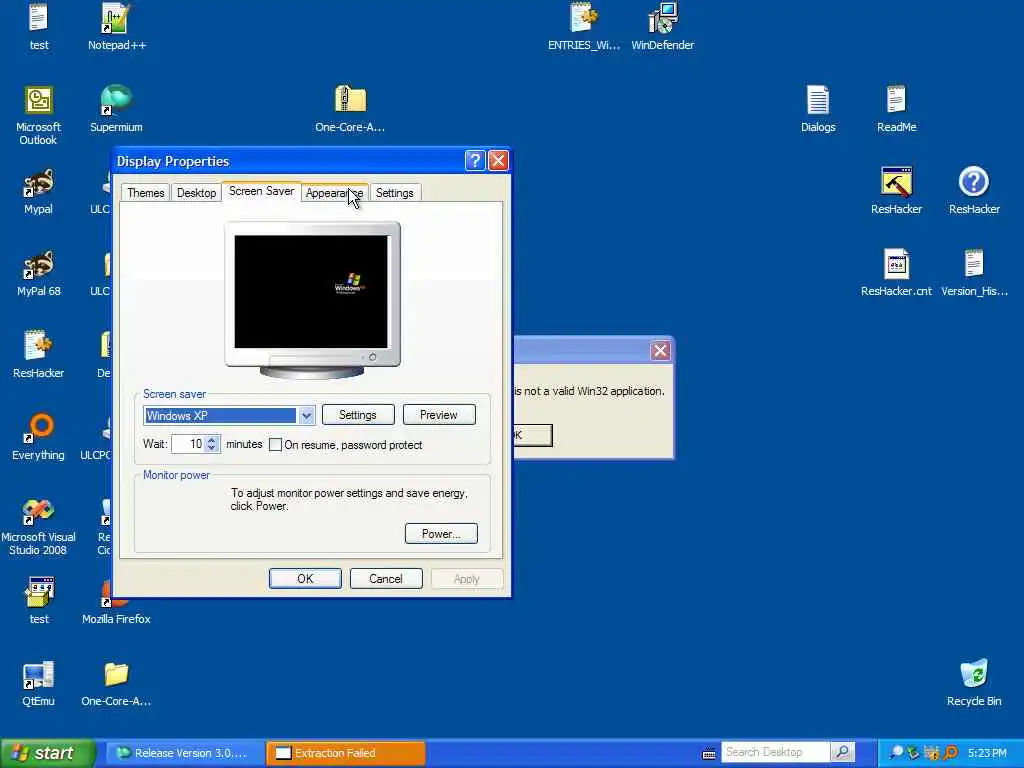Open the on-screen keyboard taskbar icon
This screenshot has height=768, width=1024.
(709, 754)
